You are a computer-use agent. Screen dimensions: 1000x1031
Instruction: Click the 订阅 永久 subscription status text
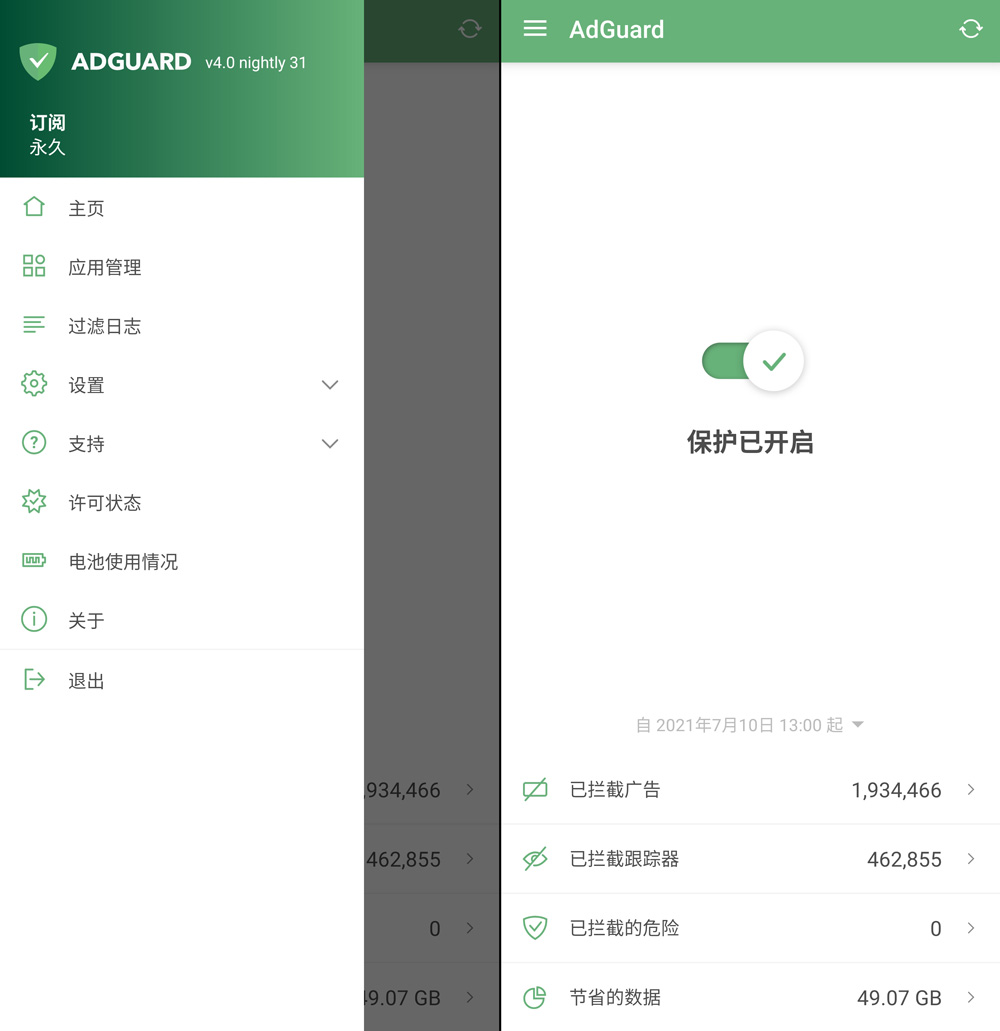click(47, 135)
